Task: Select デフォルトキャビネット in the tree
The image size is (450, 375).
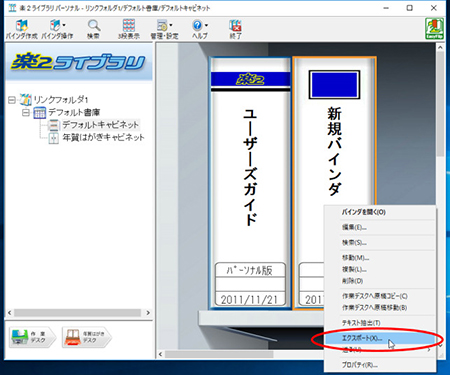Action: (x=100, y=125)
